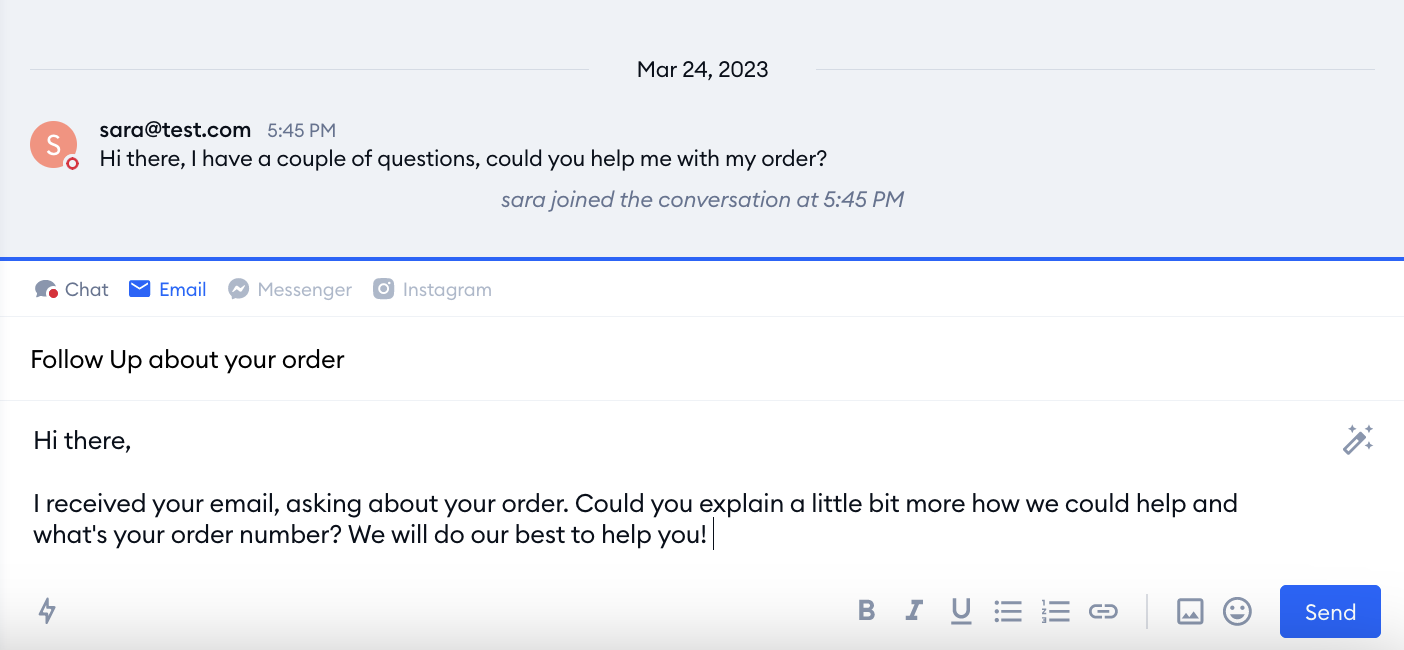Apply underline formatting to text
Viewport: 1404px width, 650px height.
[961, 610]
